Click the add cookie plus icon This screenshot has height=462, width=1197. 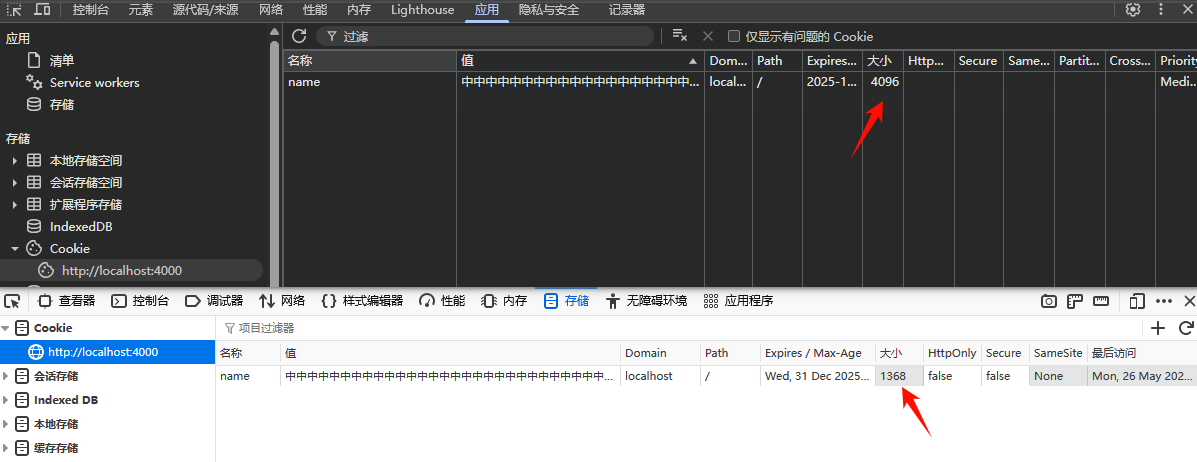coord(1158,328)
